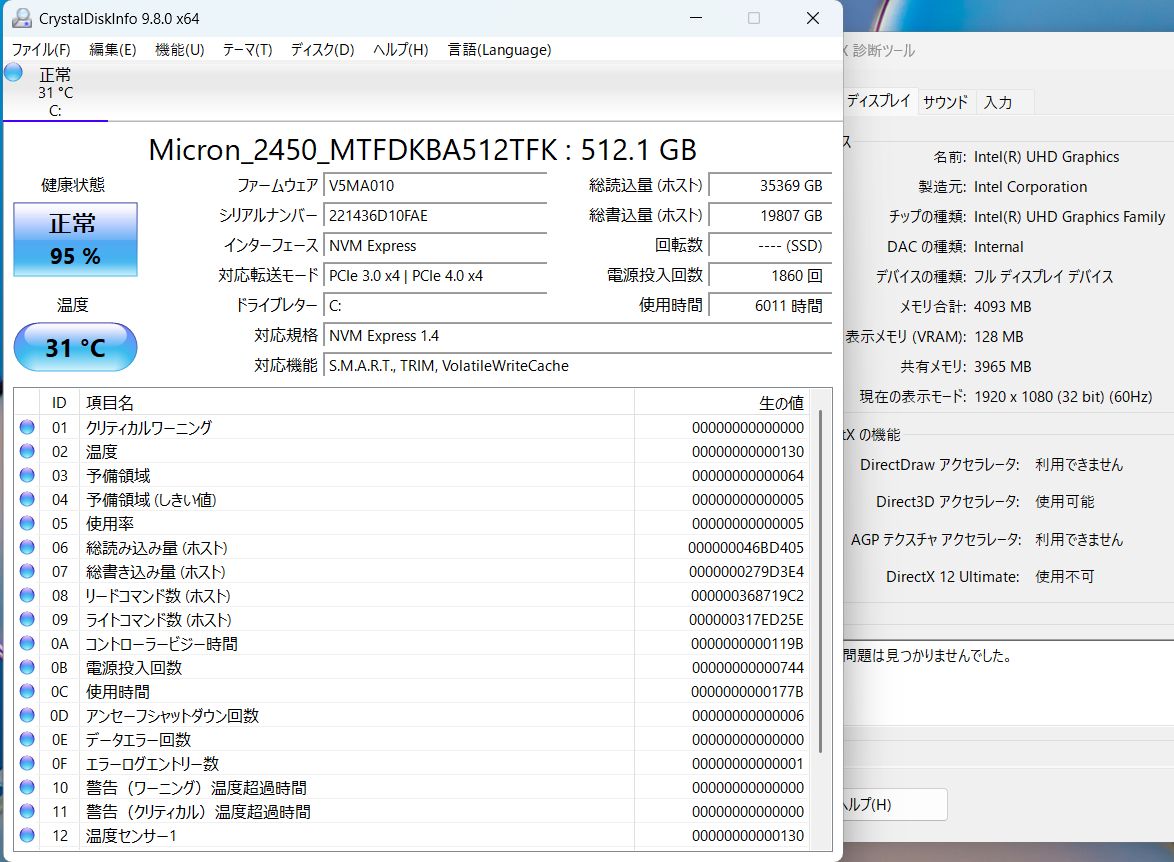This screenshot has height=862, width=1174.
Task: Switch to ディスプレイ tab in diagnostic tool window
Action: click(x=878, y=100)
